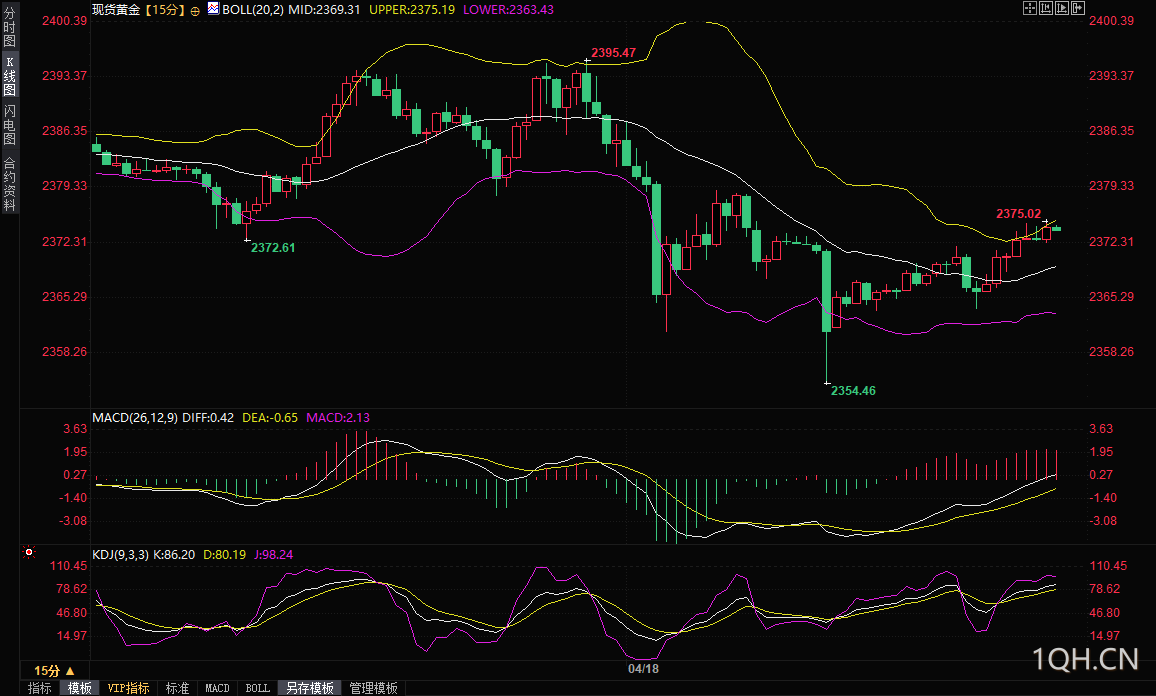1156x696 pixels.
Task: Select the 模板 bottom tab
Action: tap(80, 688)
